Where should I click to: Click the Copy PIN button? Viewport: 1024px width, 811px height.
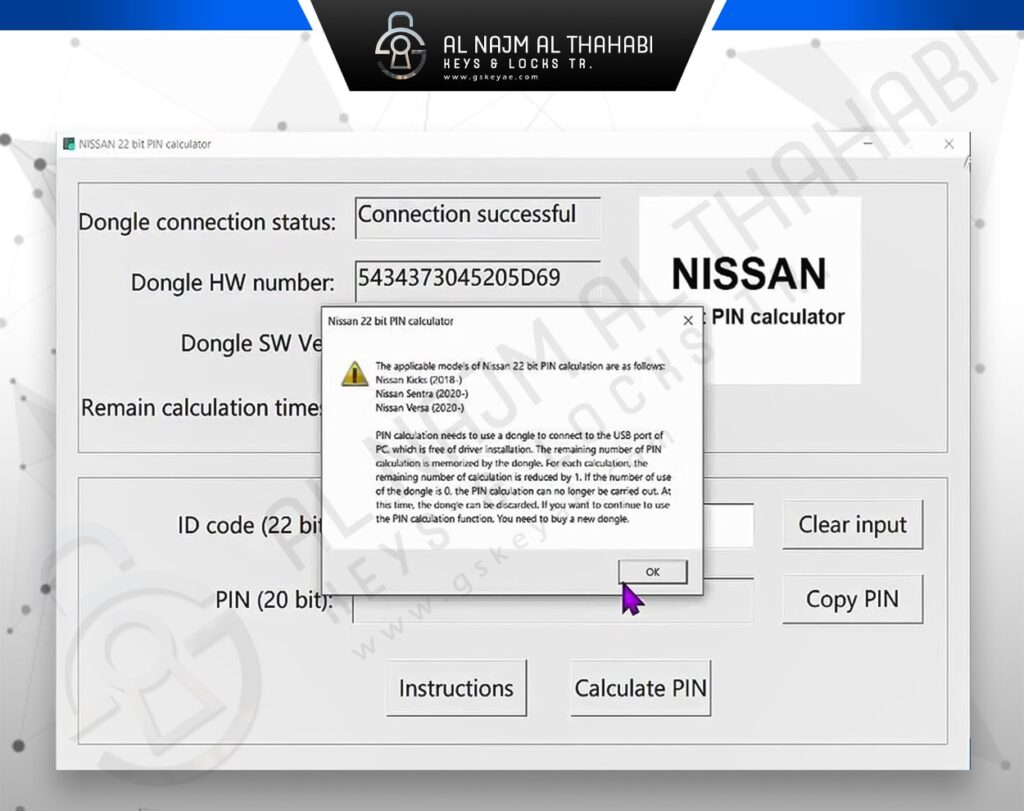852,599
